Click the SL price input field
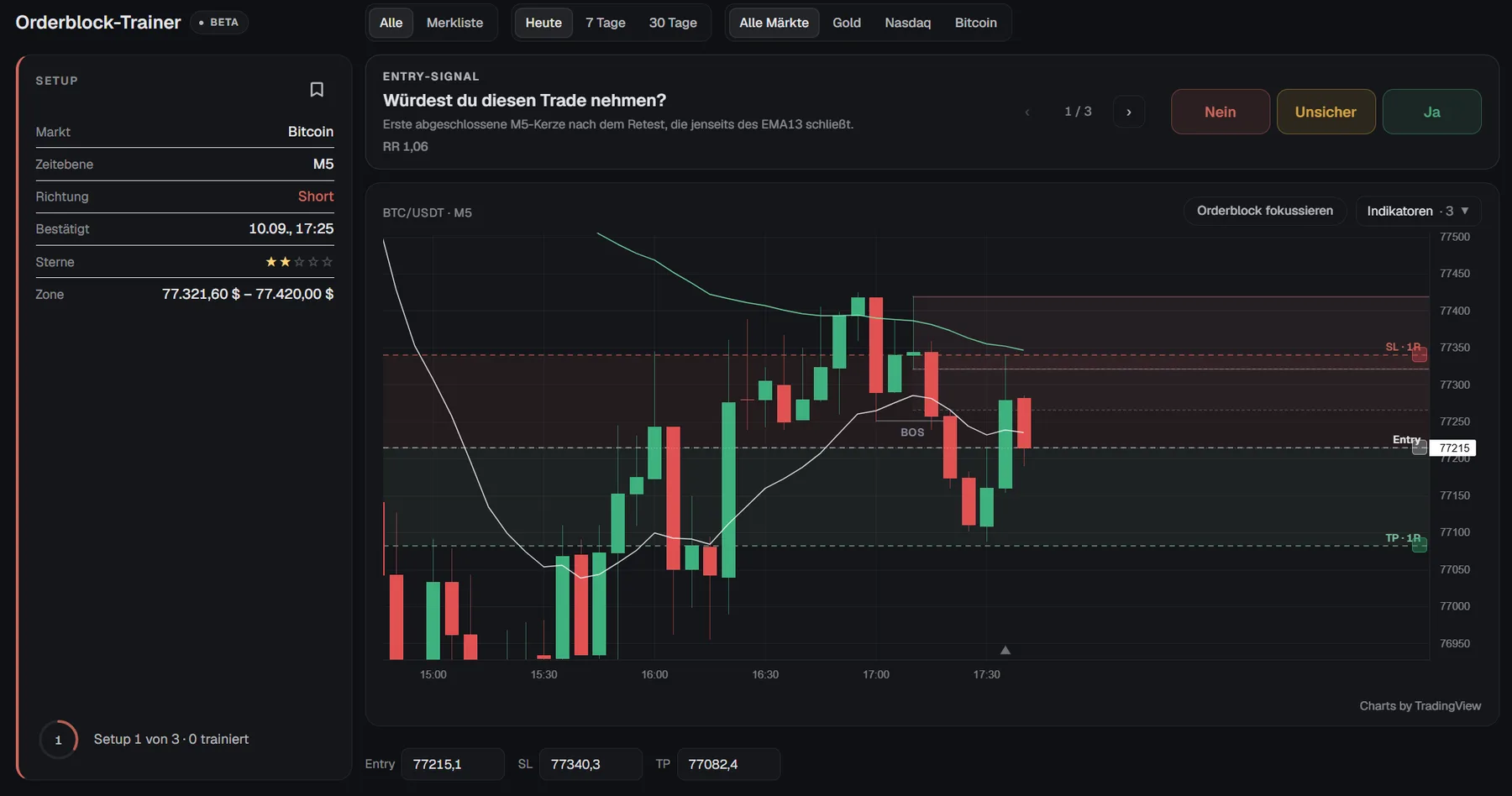The width and height of the screenshot is (1512, 796). coord(591,764)
